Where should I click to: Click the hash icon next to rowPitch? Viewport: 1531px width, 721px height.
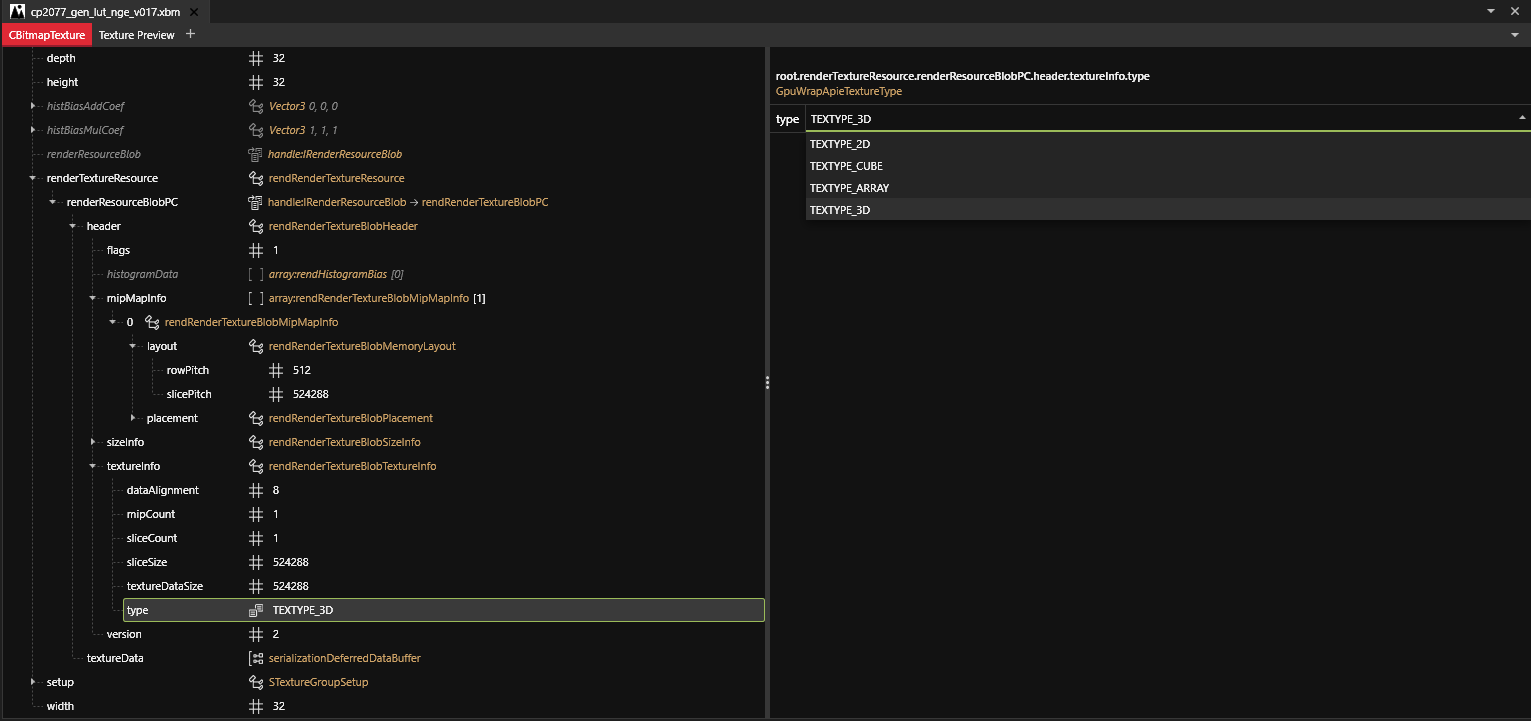tap(276, 370)
